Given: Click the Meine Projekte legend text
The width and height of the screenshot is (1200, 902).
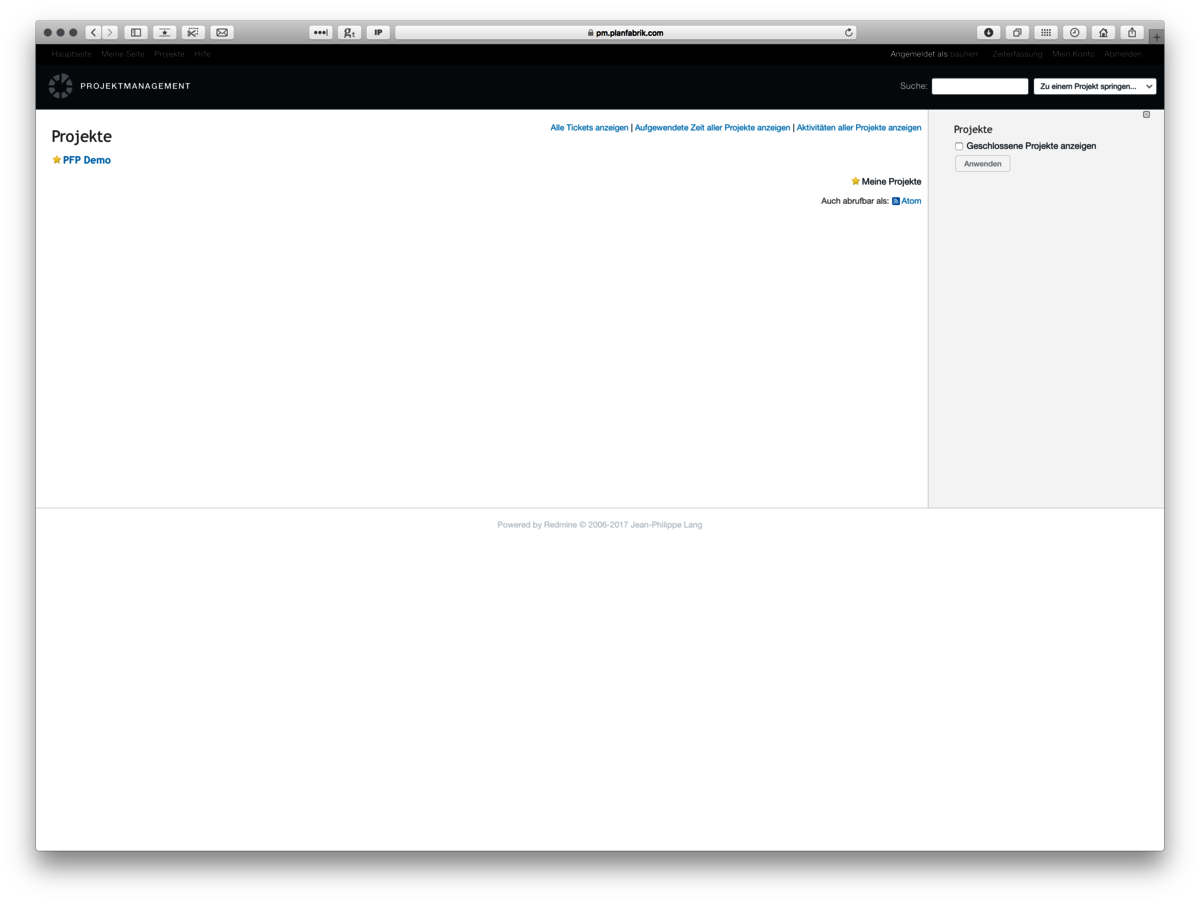Looking at the screenshot, I should [891, 182].
